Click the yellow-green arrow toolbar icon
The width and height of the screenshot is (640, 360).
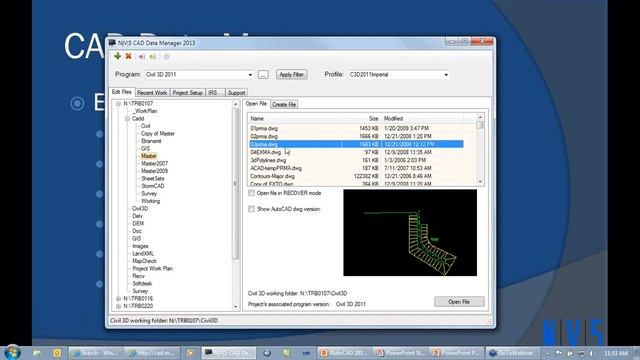point(152,56)
